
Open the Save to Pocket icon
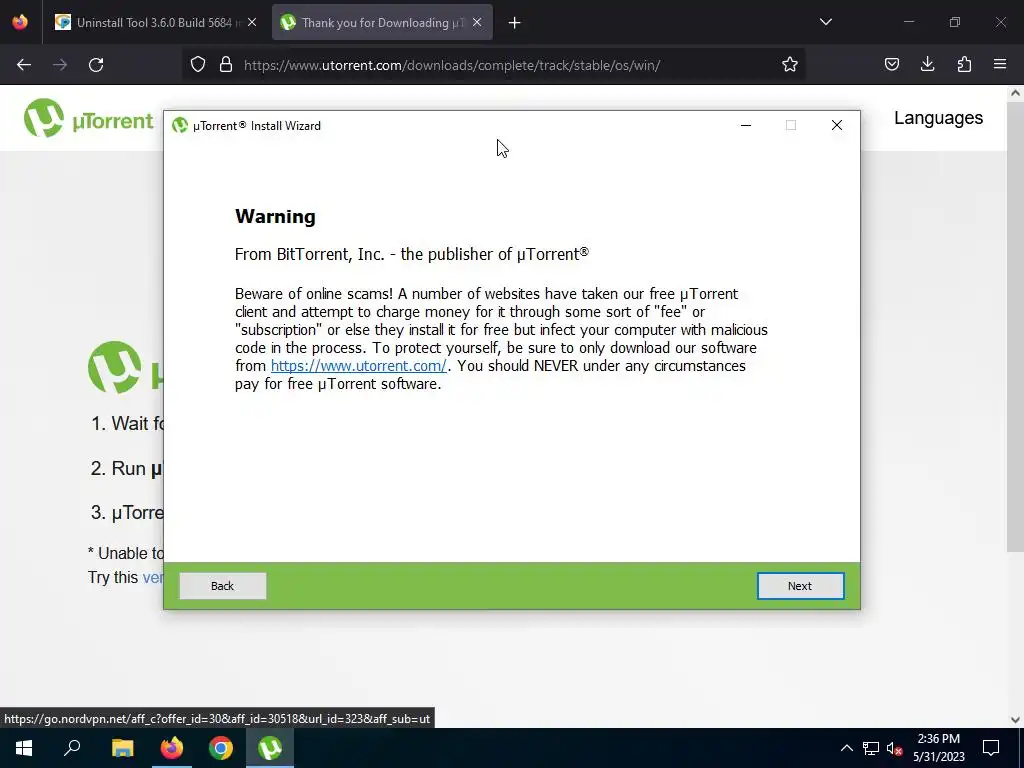[891, 65]
